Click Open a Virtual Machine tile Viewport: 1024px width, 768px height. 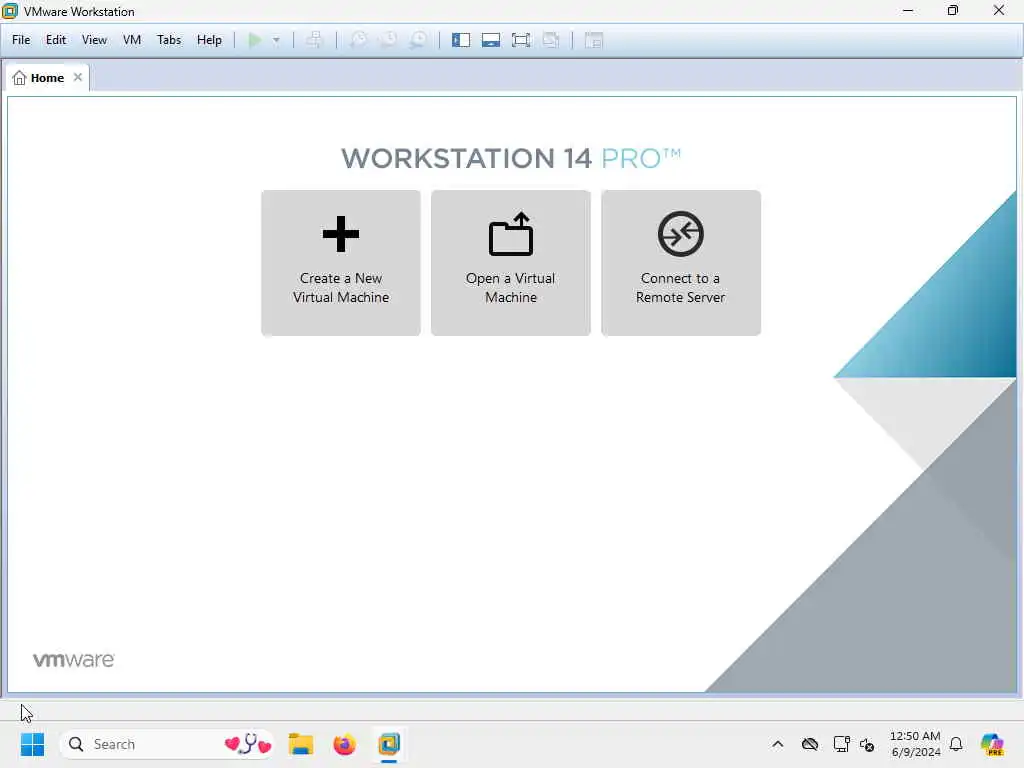coord(511,263)
